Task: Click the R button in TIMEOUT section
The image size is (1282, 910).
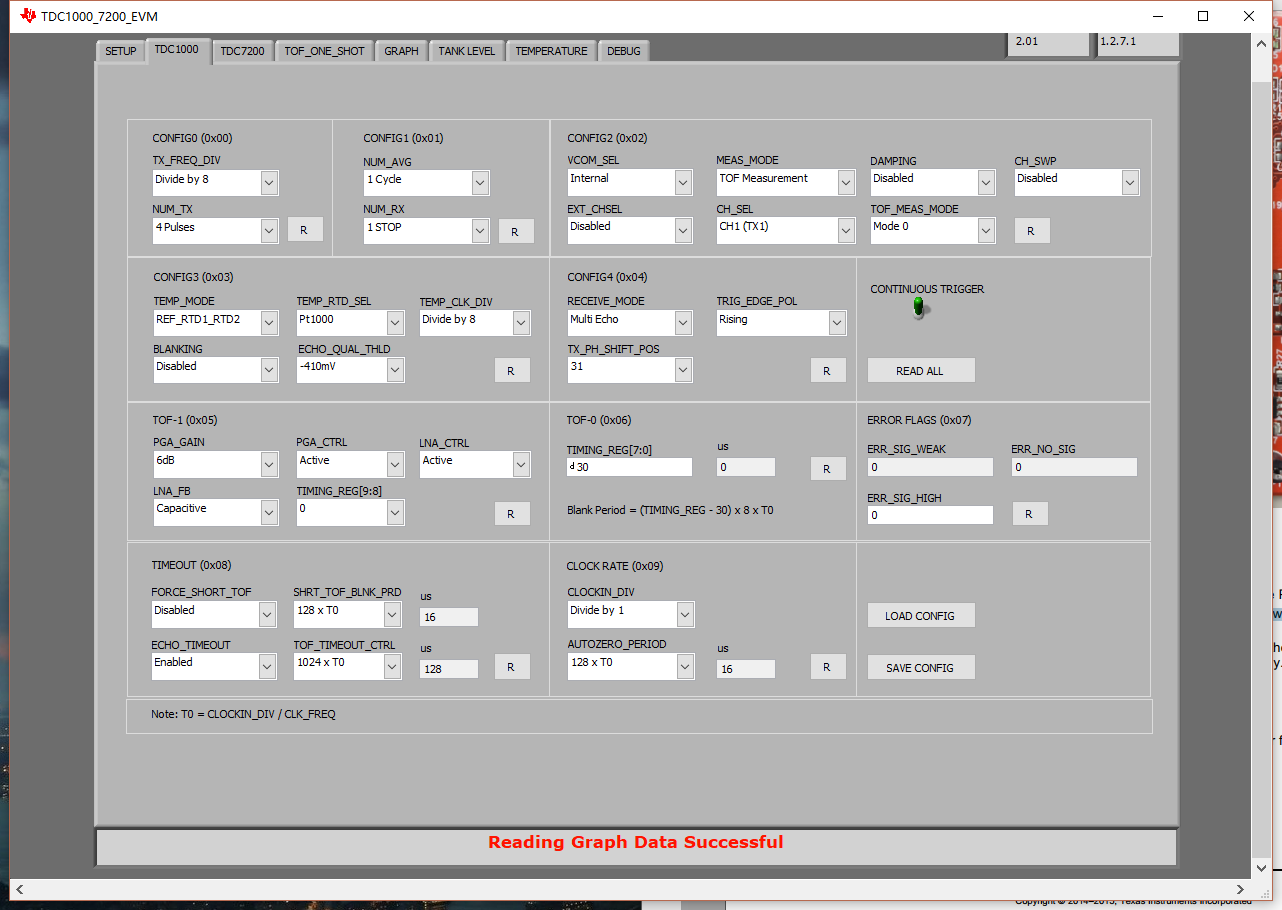Action: (511, 667)
